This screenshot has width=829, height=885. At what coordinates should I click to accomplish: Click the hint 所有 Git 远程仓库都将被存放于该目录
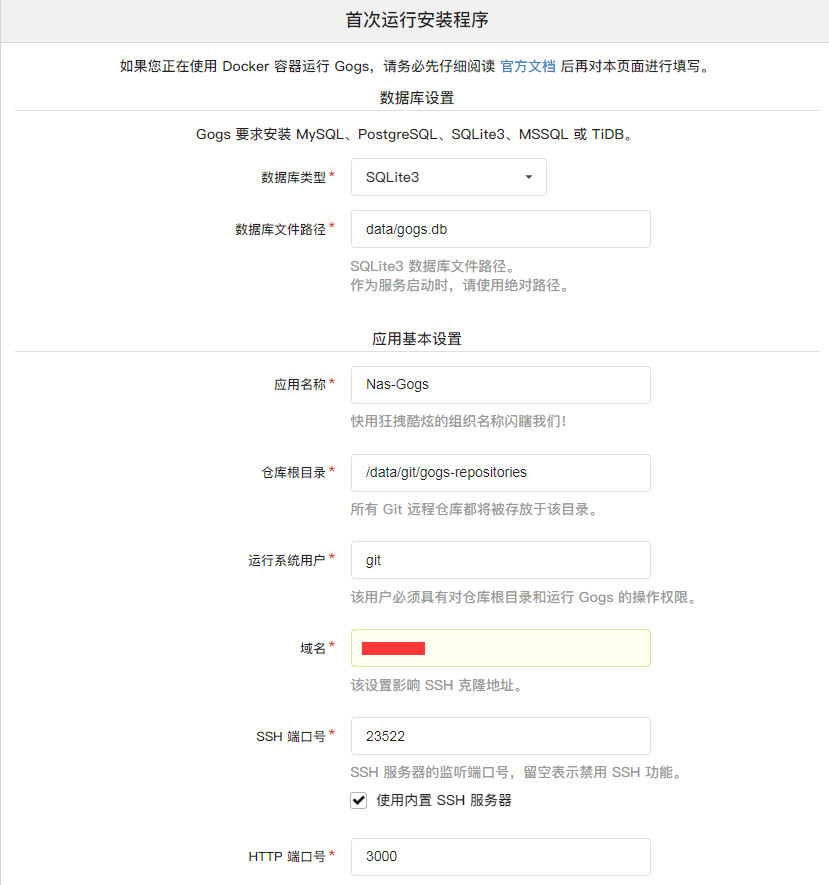[476, 509]
